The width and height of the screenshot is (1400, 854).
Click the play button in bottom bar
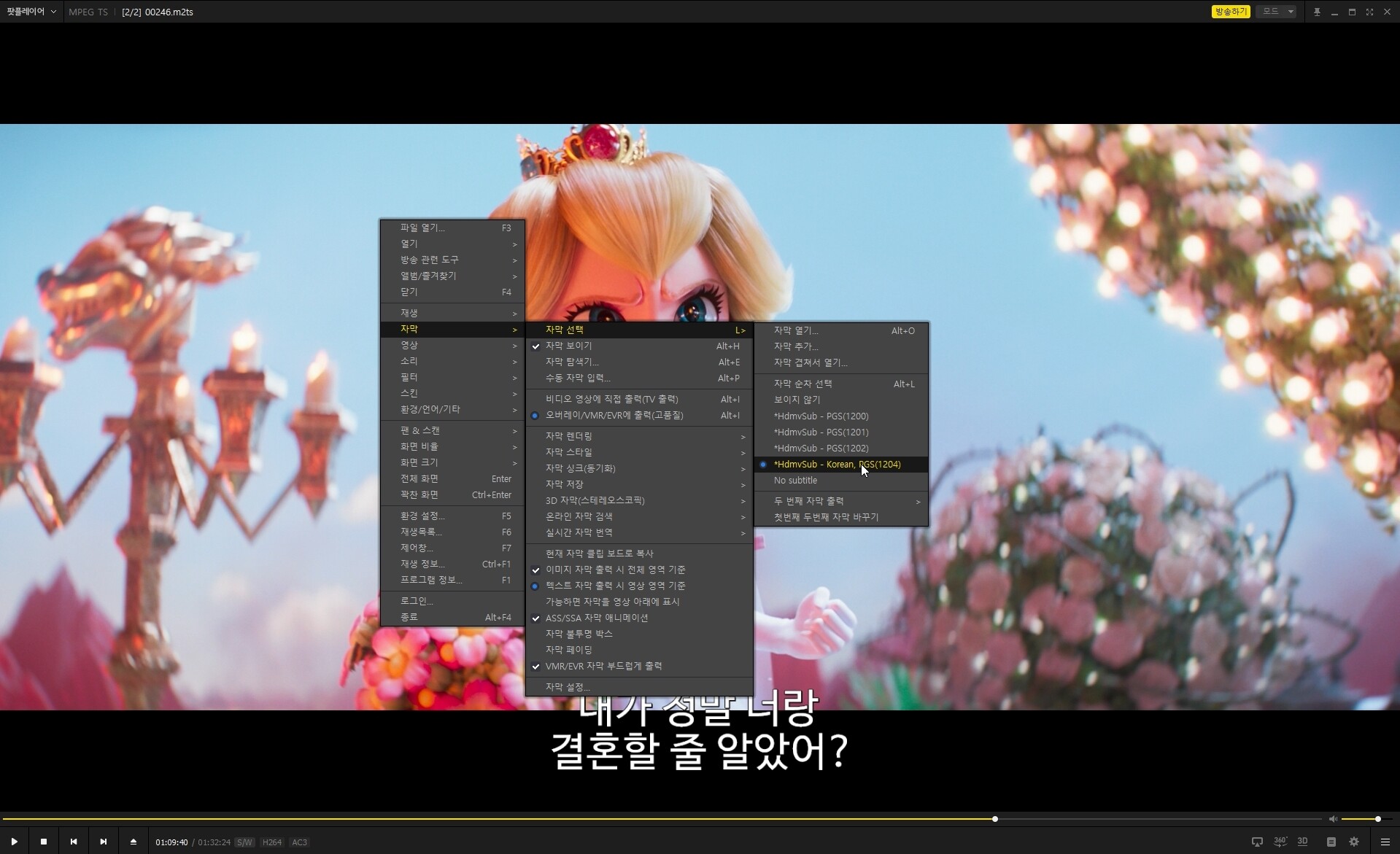click(14, 842)
